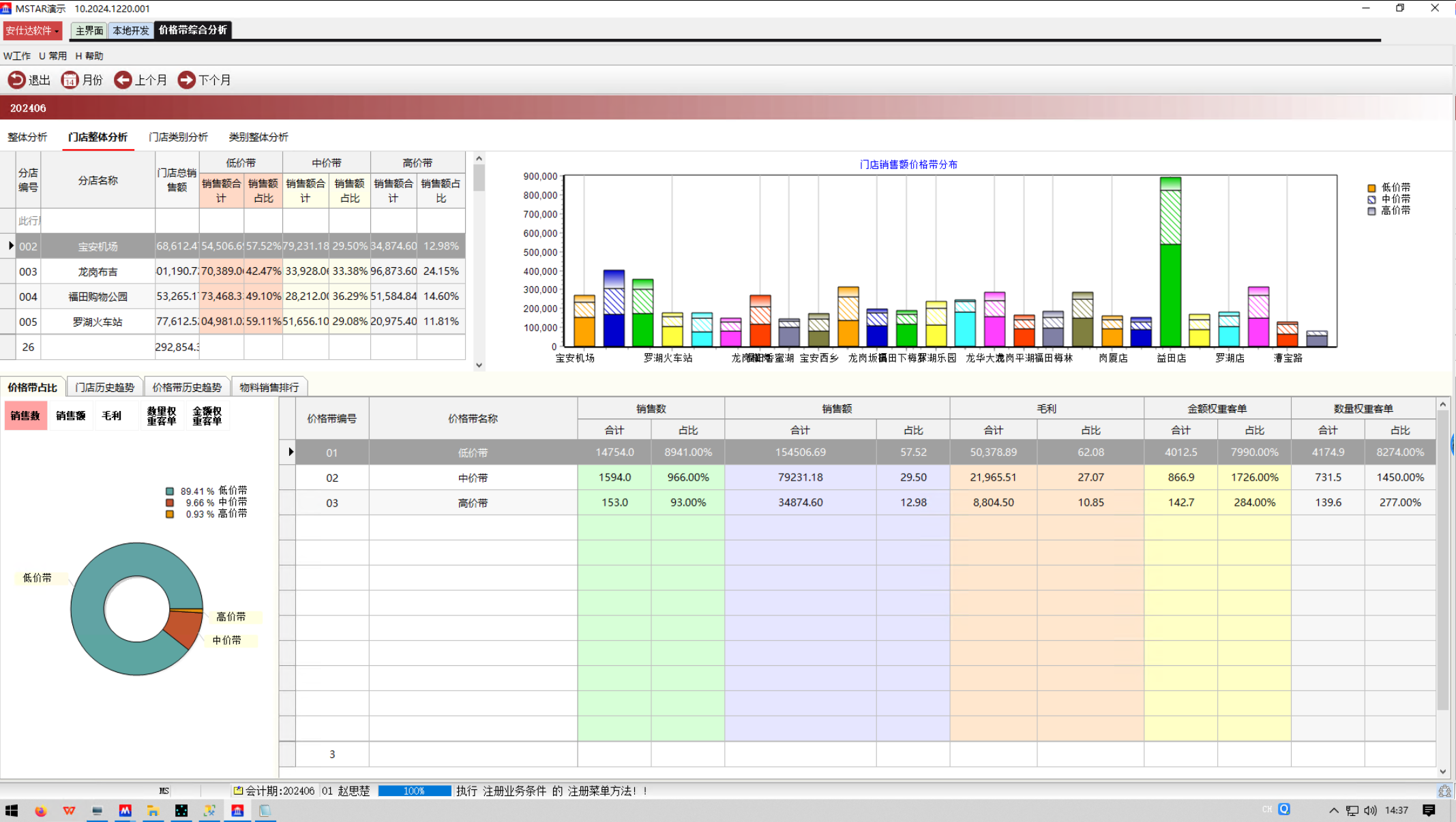Click the WPS icon in taskbar
Image resolution: width=1456 pixels, height=822 pixels.
pos(69,810)
